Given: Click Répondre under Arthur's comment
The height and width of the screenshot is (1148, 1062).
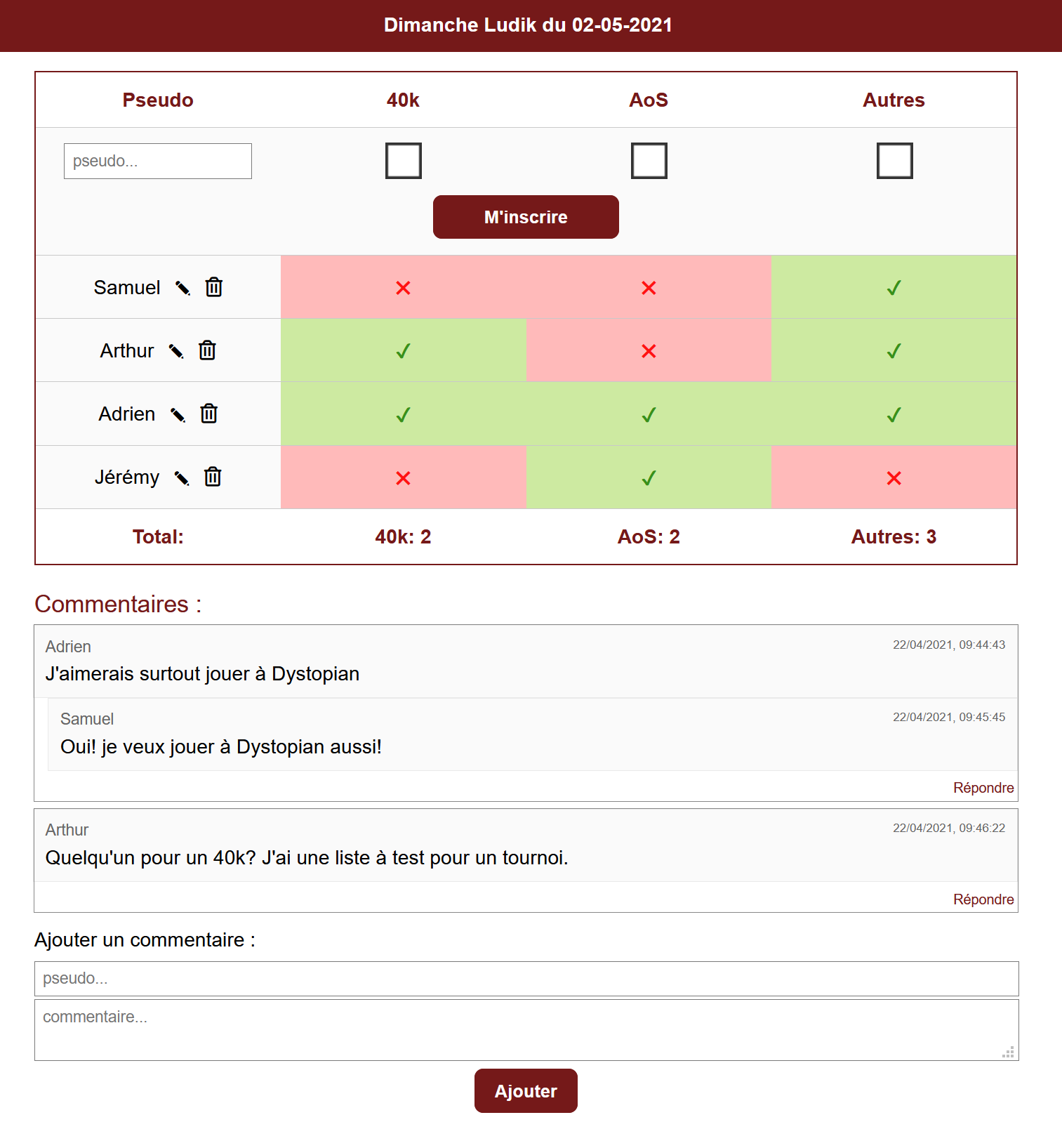Looking at the screenshot, I should point(983,899).
